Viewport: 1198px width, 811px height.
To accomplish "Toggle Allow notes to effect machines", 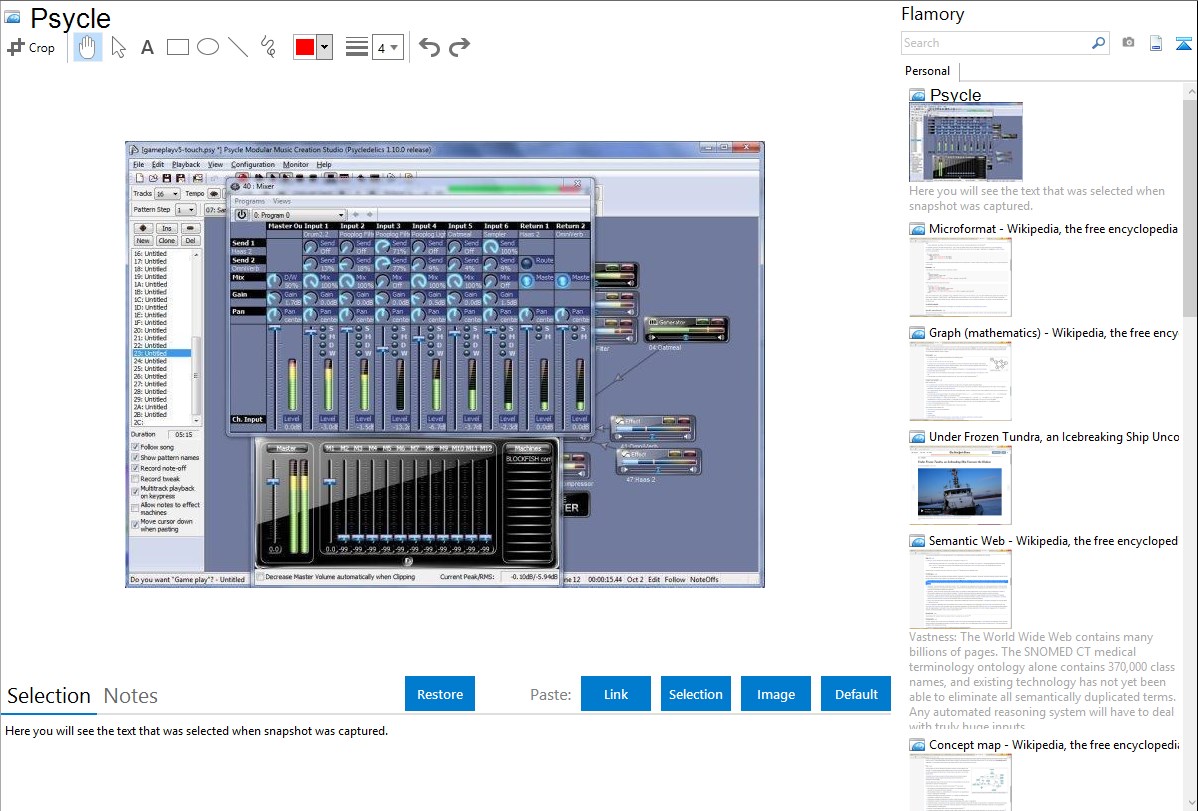I will click(135, 508).
